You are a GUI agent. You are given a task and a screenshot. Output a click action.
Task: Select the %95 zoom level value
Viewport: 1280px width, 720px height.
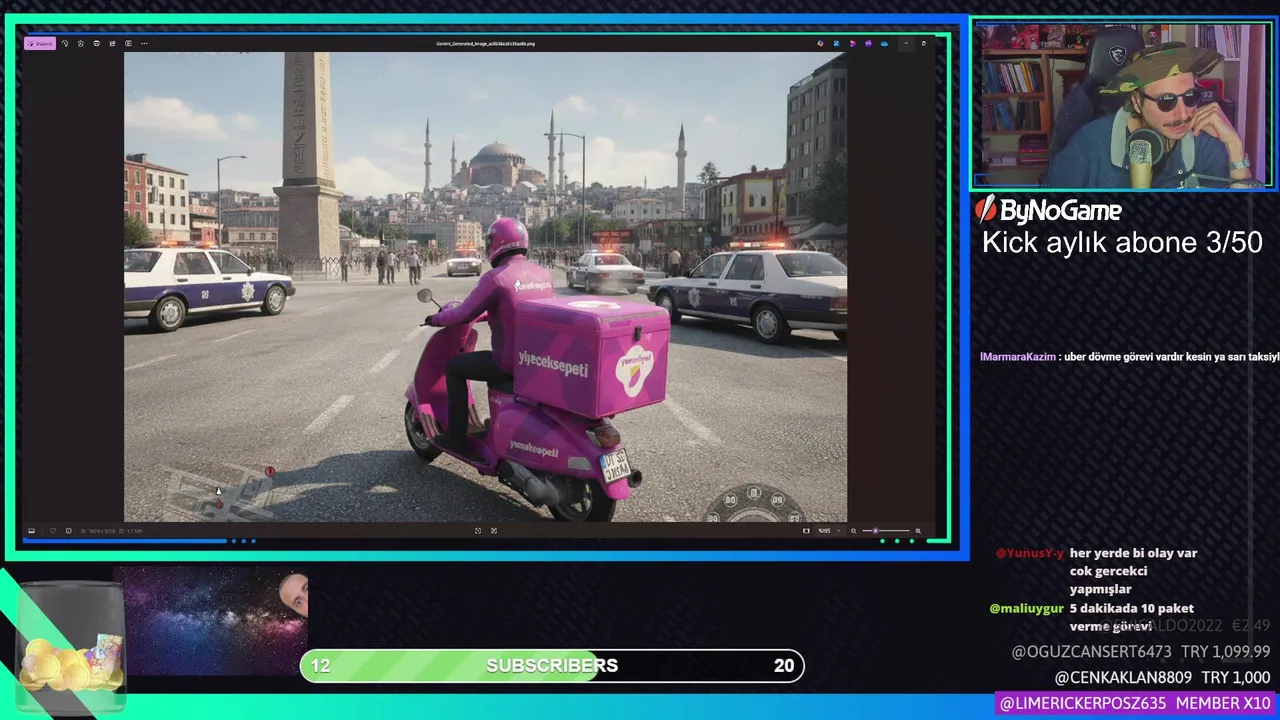824,531
